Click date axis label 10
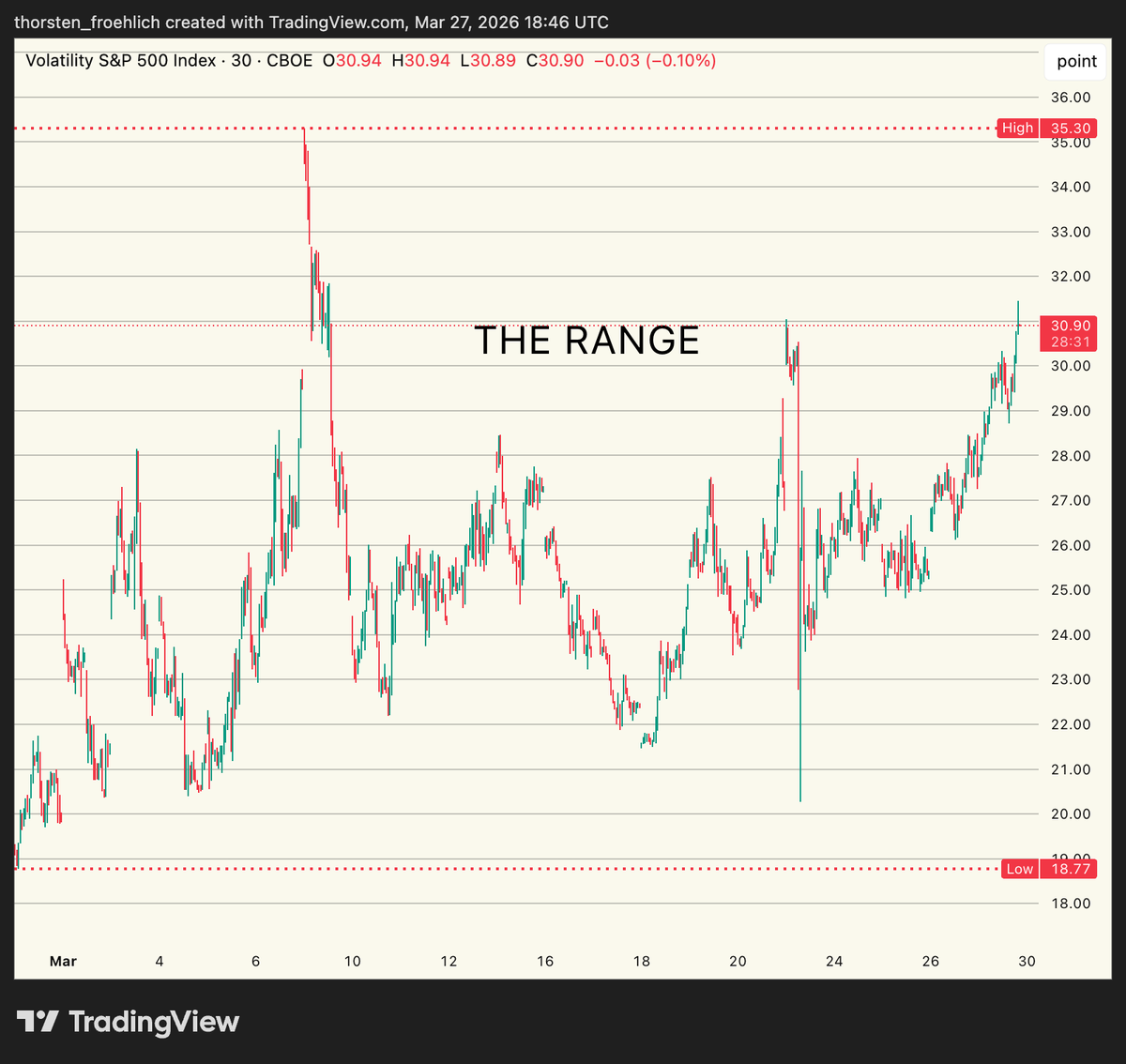1126x1064 pixels. pos(353,961)
